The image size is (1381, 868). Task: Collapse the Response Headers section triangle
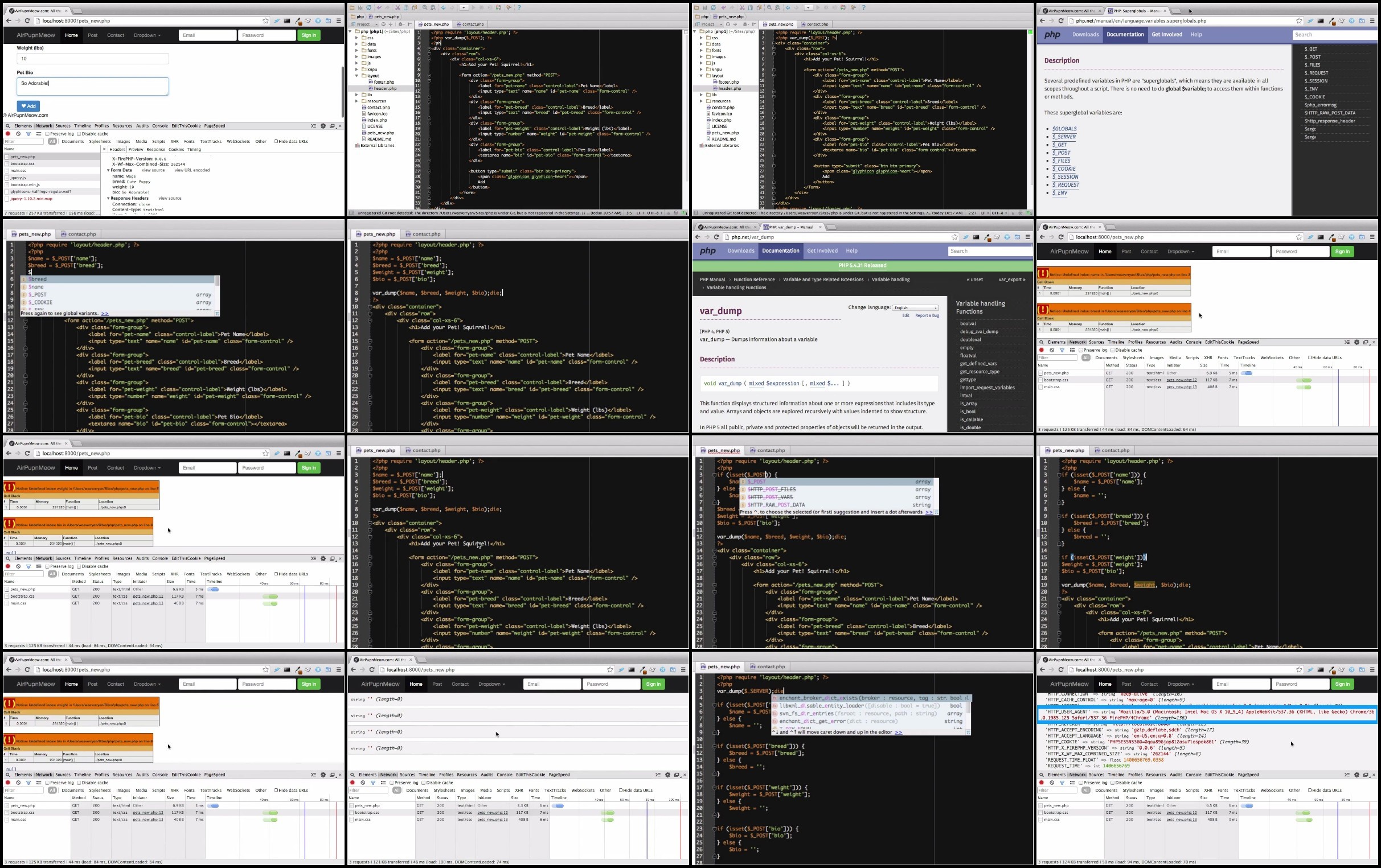tap(108, 199)
